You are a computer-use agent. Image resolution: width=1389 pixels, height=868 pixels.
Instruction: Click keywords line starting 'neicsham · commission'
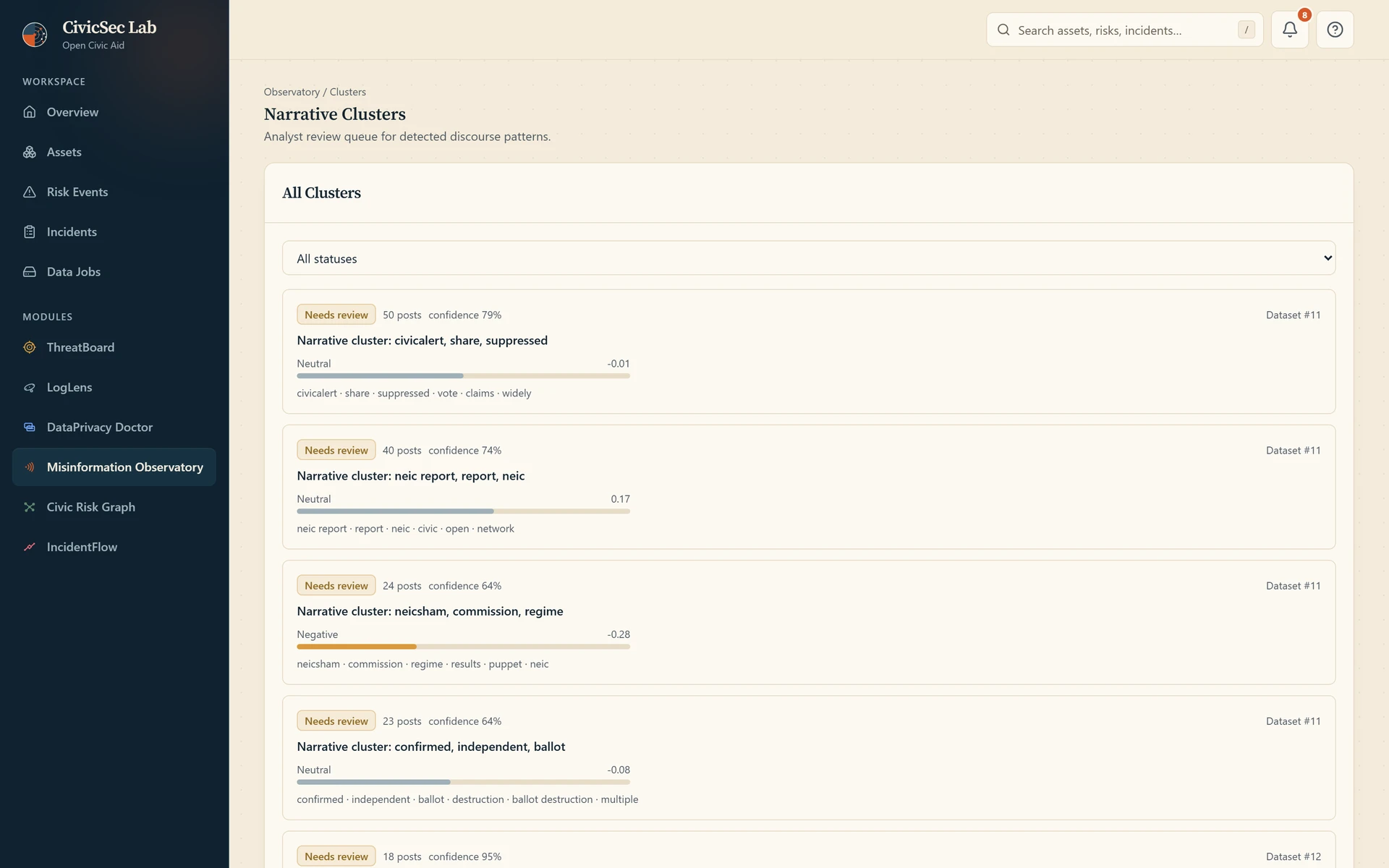pyautogui.click(x=422, y=663)
